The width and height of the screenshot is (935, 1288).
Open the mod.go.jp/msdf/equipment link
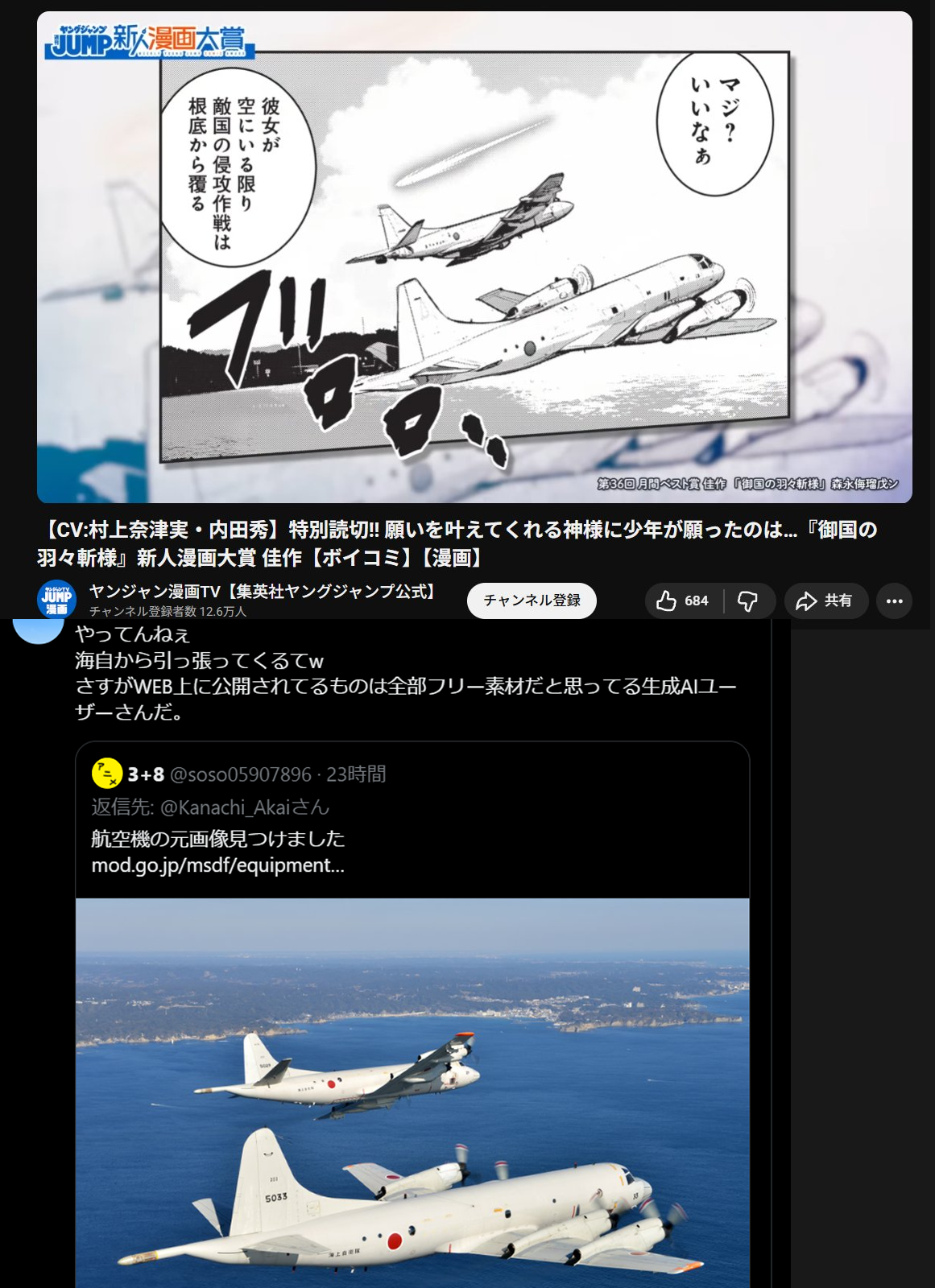(217, 865)
